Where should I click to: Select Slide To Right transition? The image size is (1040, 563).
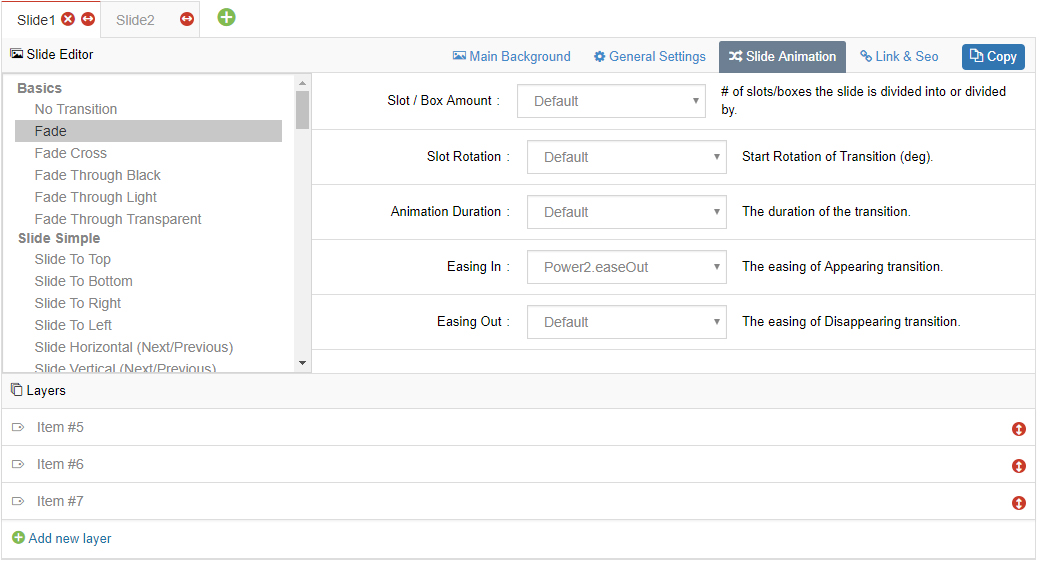point(78,303)
